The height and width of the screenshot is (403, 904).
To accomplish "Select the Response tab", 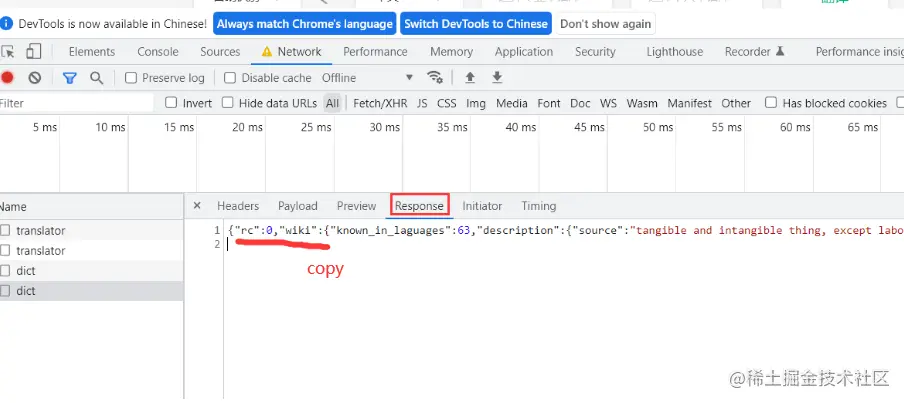I will coord(419,206).
